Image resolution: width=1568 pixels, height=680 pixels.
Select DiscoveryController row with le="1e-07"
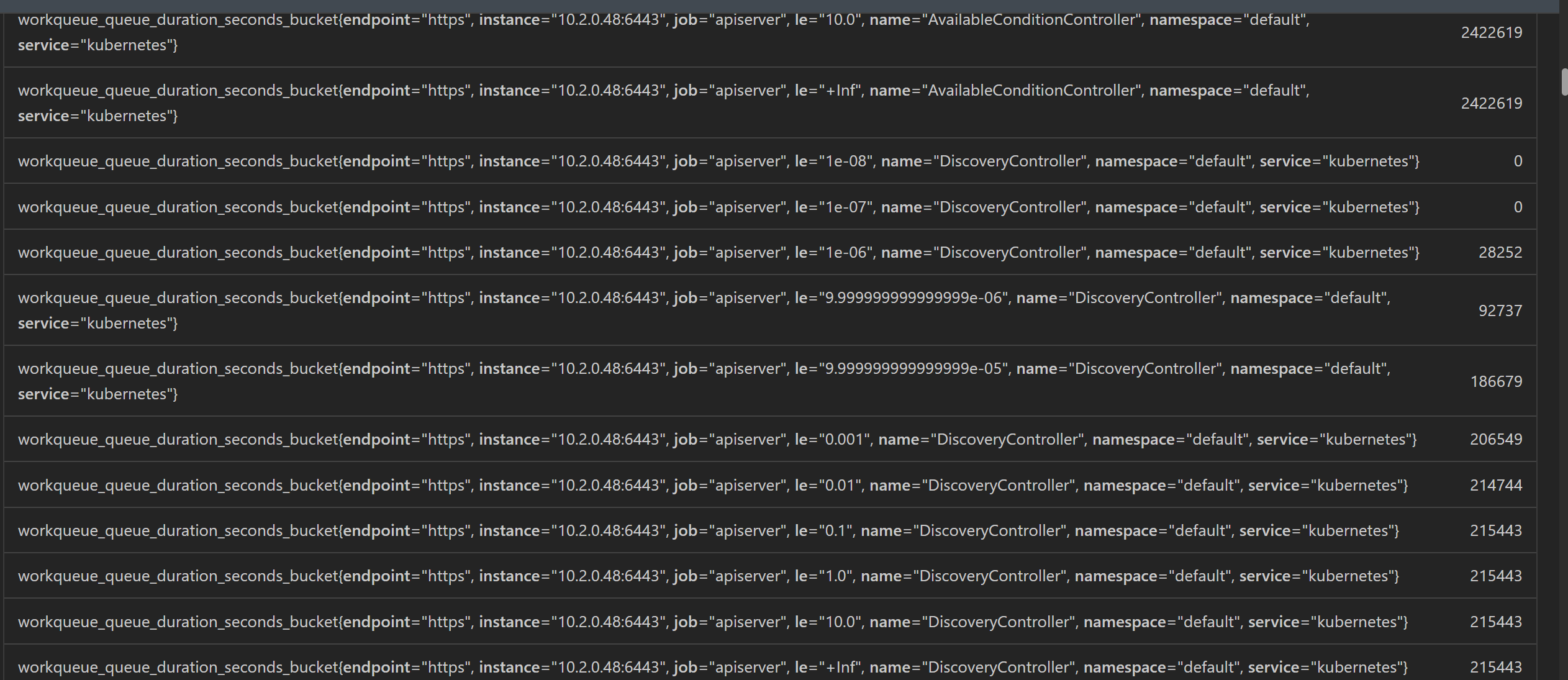point(770,207)
